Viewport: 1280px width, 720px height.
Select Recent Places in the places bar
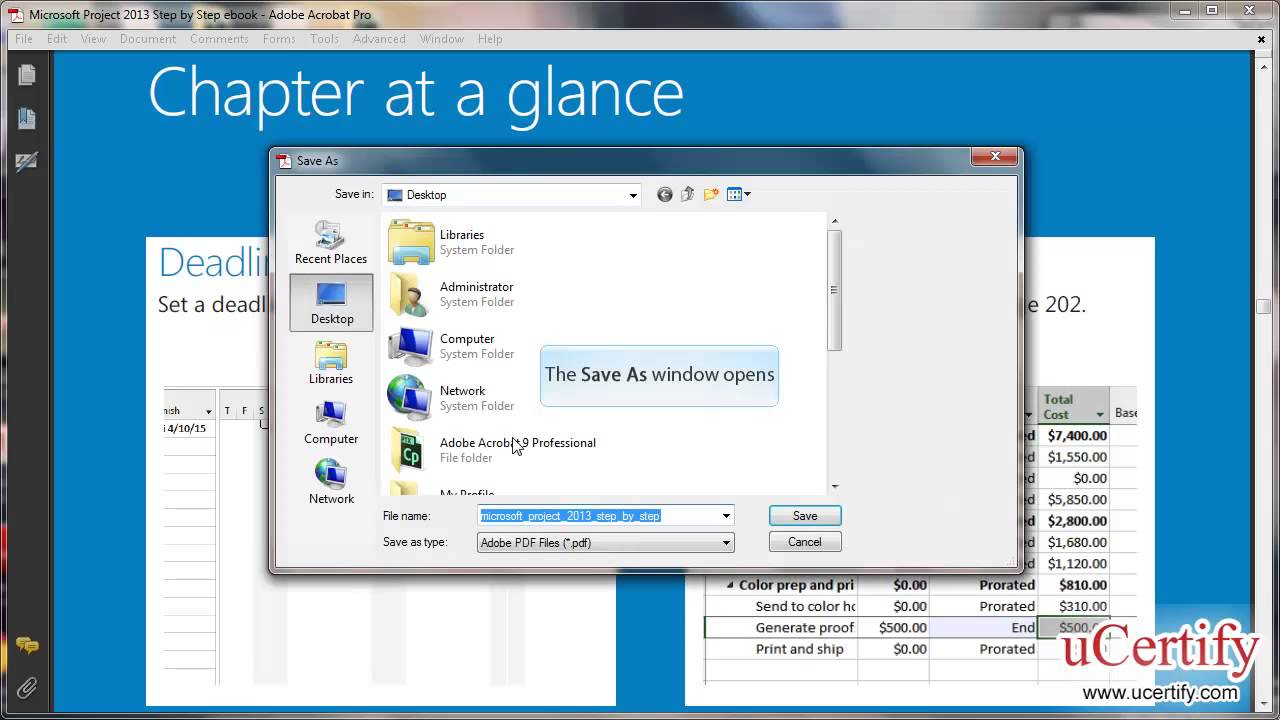[x=331, y=243]
